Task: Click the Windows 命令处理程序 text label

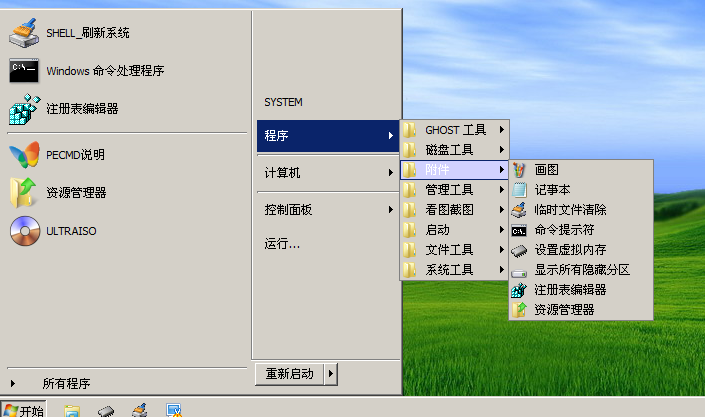Action: (105, 71)
